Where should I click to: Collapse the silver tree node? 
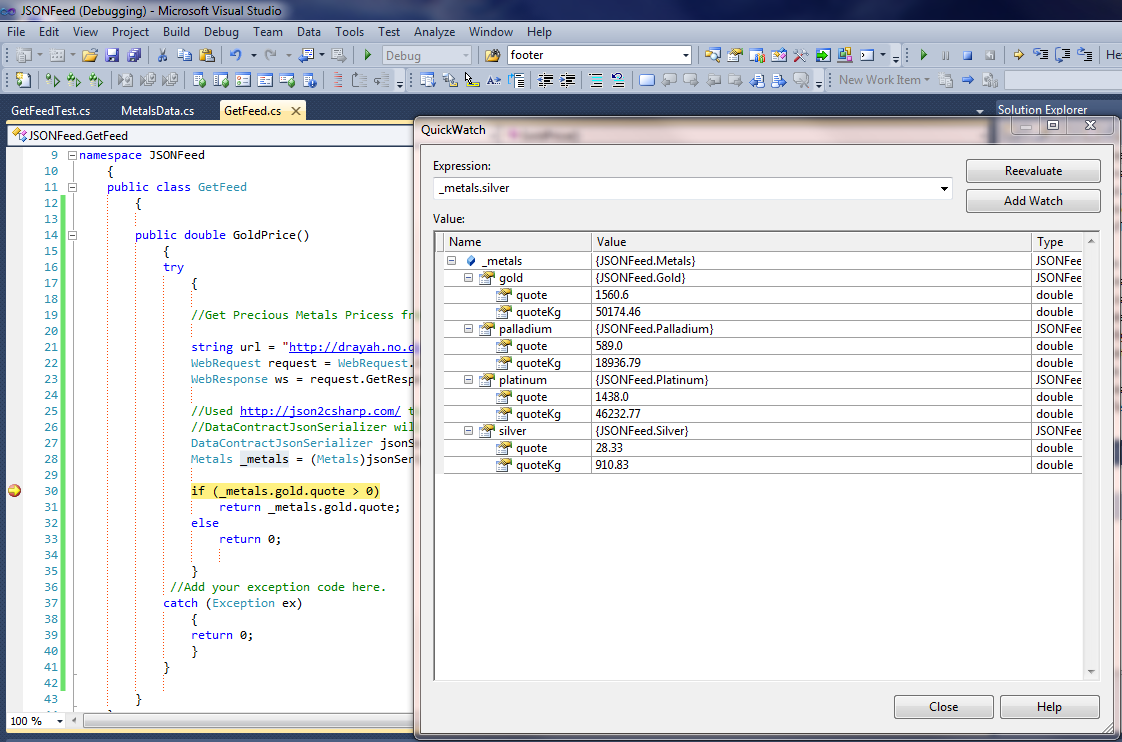tap(469, 431)
